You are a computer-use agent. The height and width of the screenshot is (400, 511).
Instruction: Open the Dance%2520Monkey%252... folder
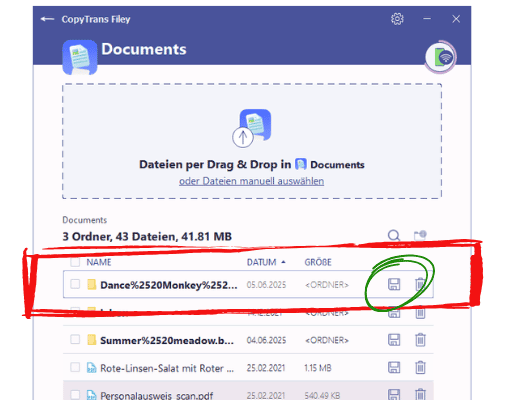(169, 285)
